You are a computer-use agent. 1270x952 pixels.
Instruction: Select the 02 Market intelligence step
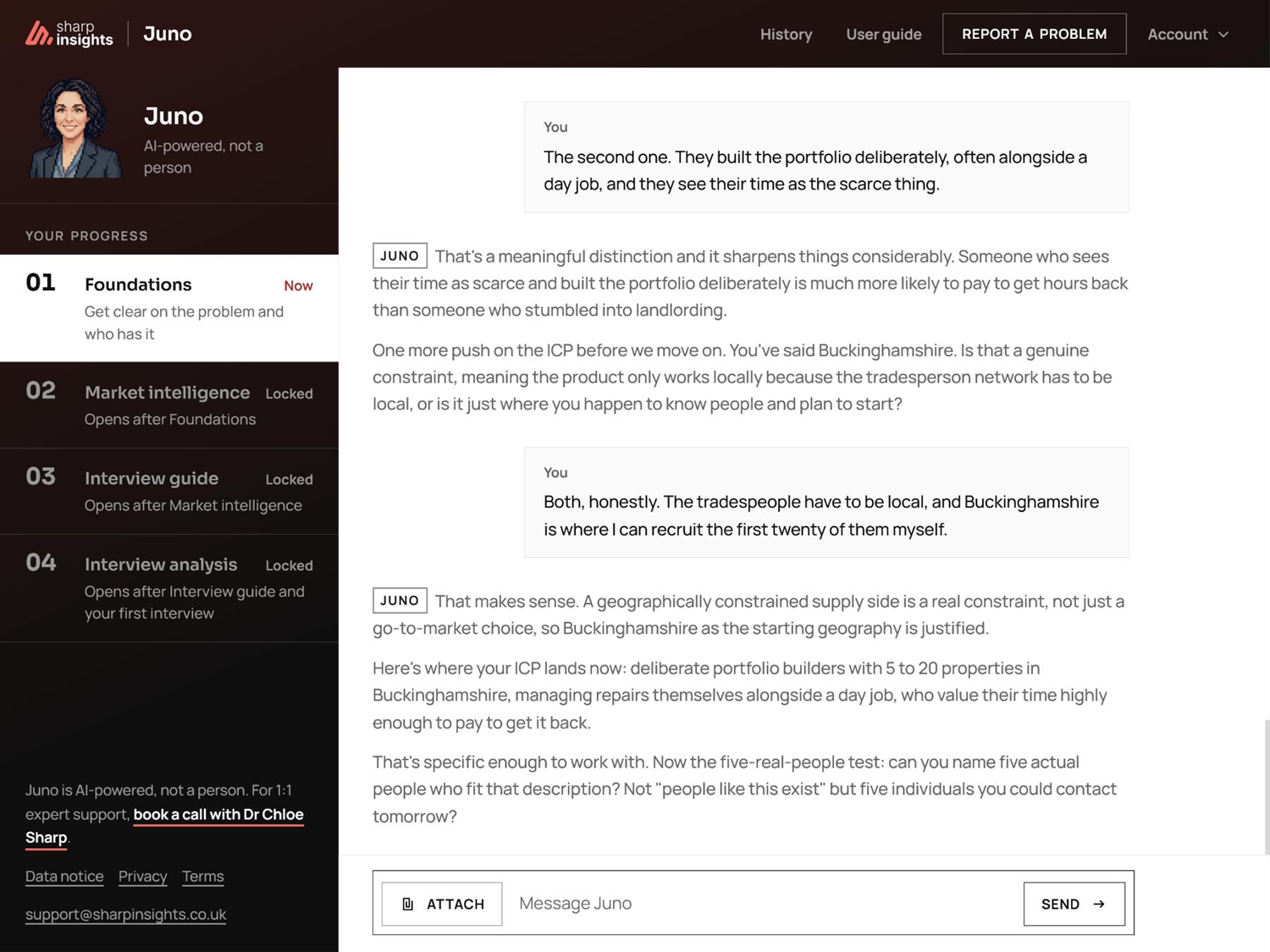pos(169,405)
